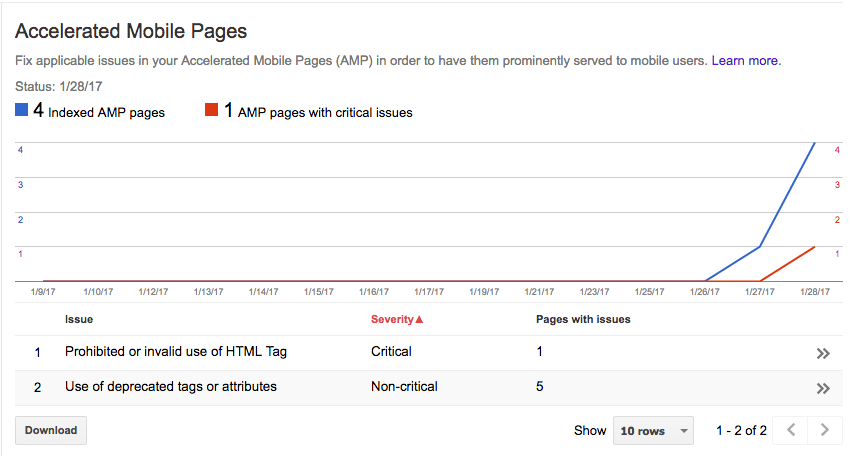This screenshot has width=858, height=471.
Task: Sort by Severity column header
Action: pos(397,319)
